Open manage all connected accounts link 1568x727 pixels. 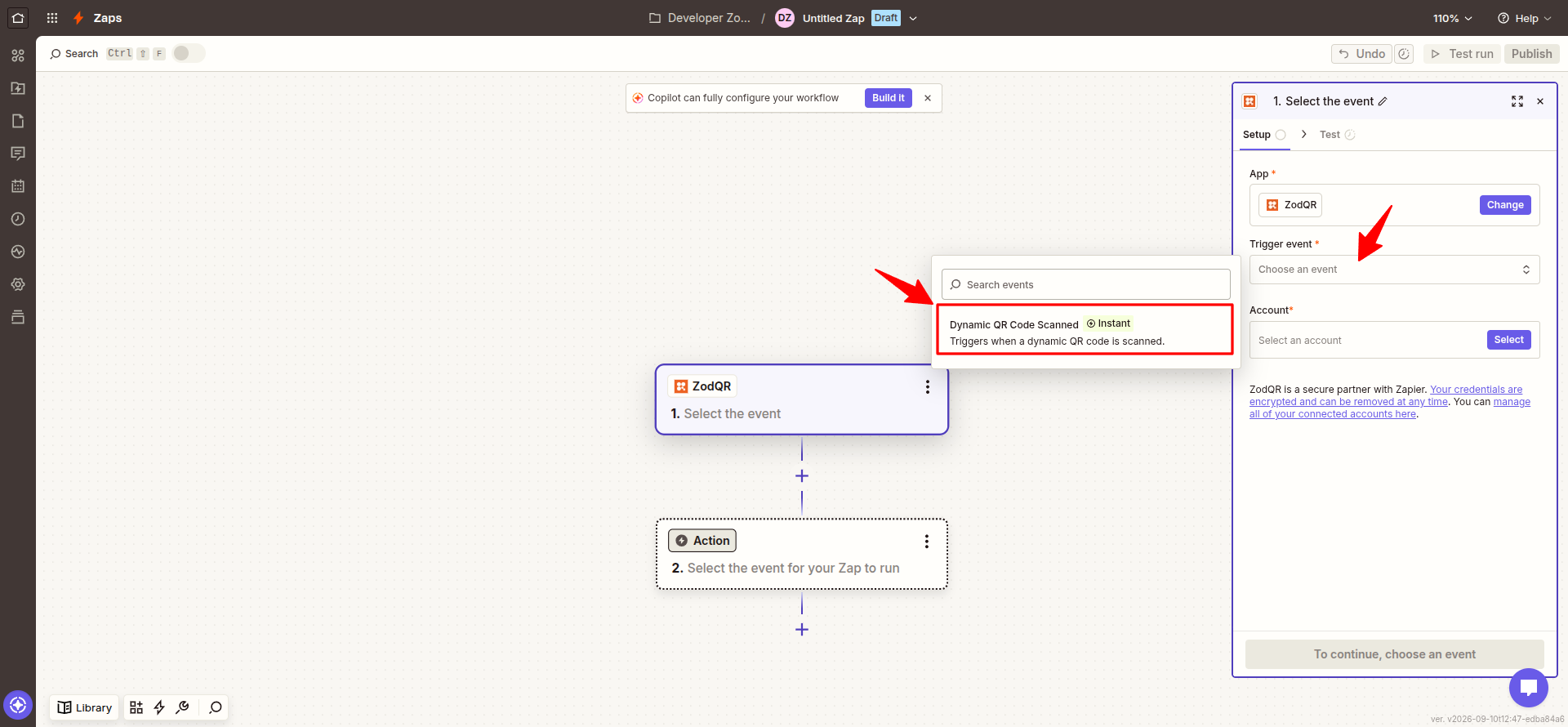coord(1390,408)
